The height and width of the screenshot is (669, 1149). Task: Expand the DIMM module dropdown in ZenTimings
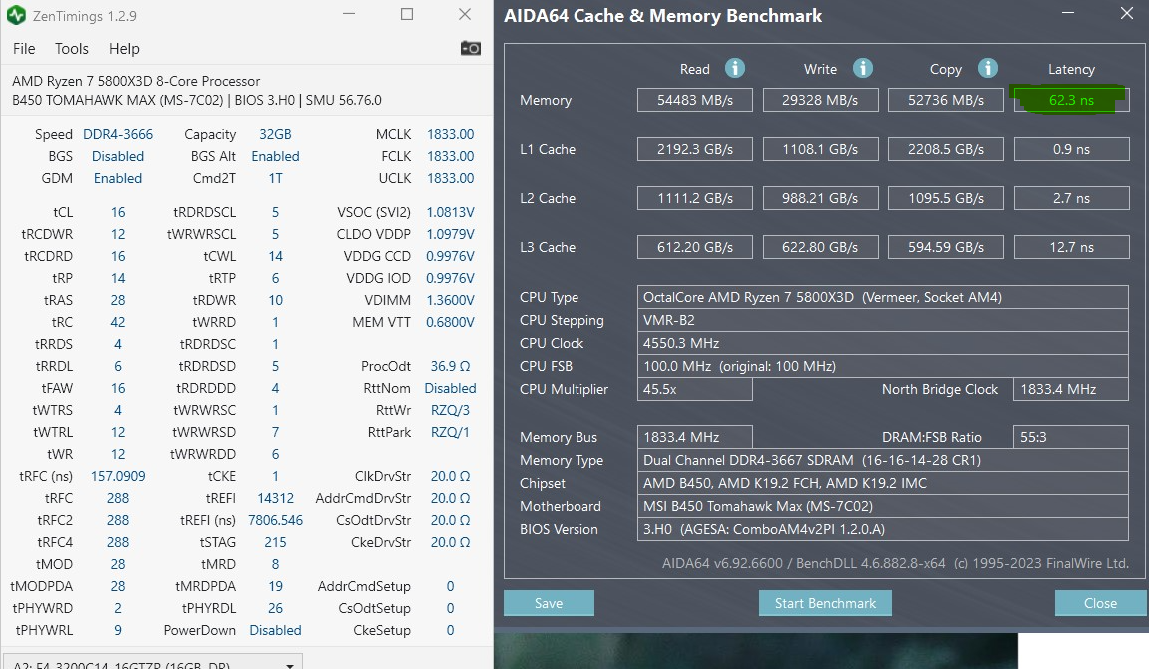pyautogui.click(x=152, y=662)
